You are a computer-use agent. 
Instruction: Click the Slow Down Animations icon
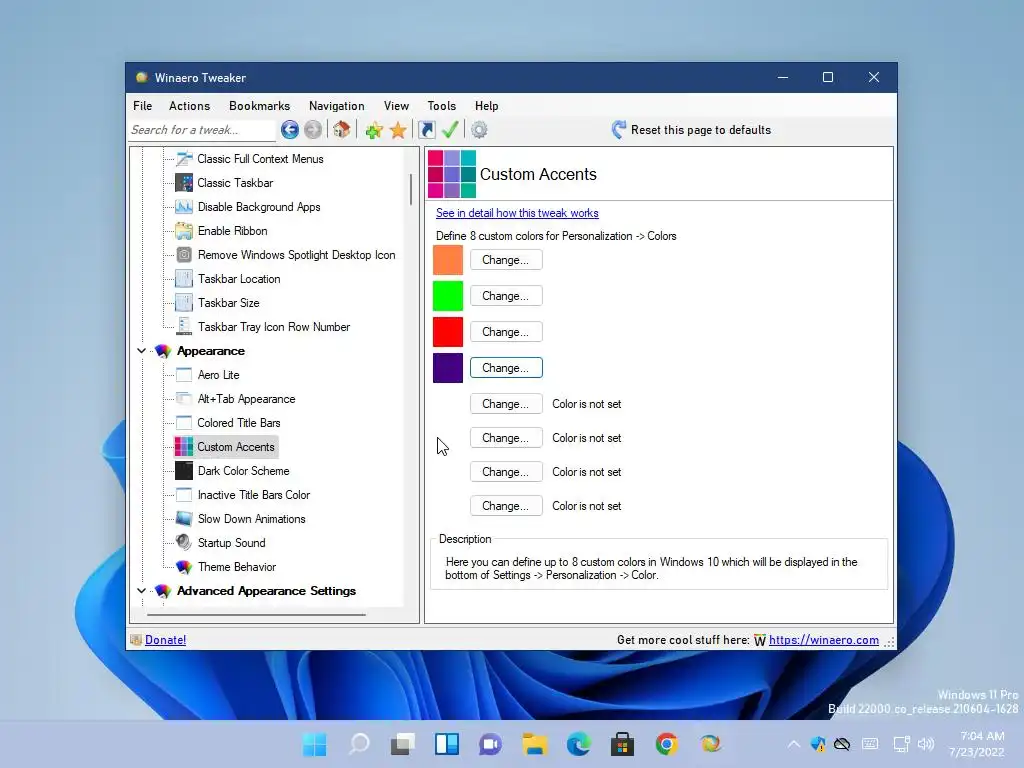point(184,519)
